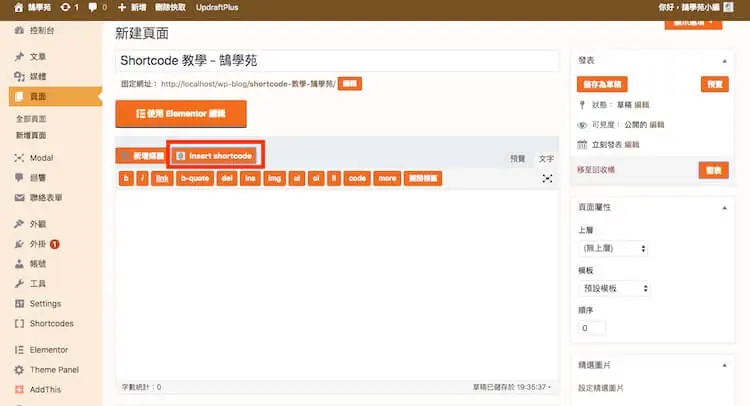Click the orange Publish button
The image size is (750, 406).
click(713, 170)
